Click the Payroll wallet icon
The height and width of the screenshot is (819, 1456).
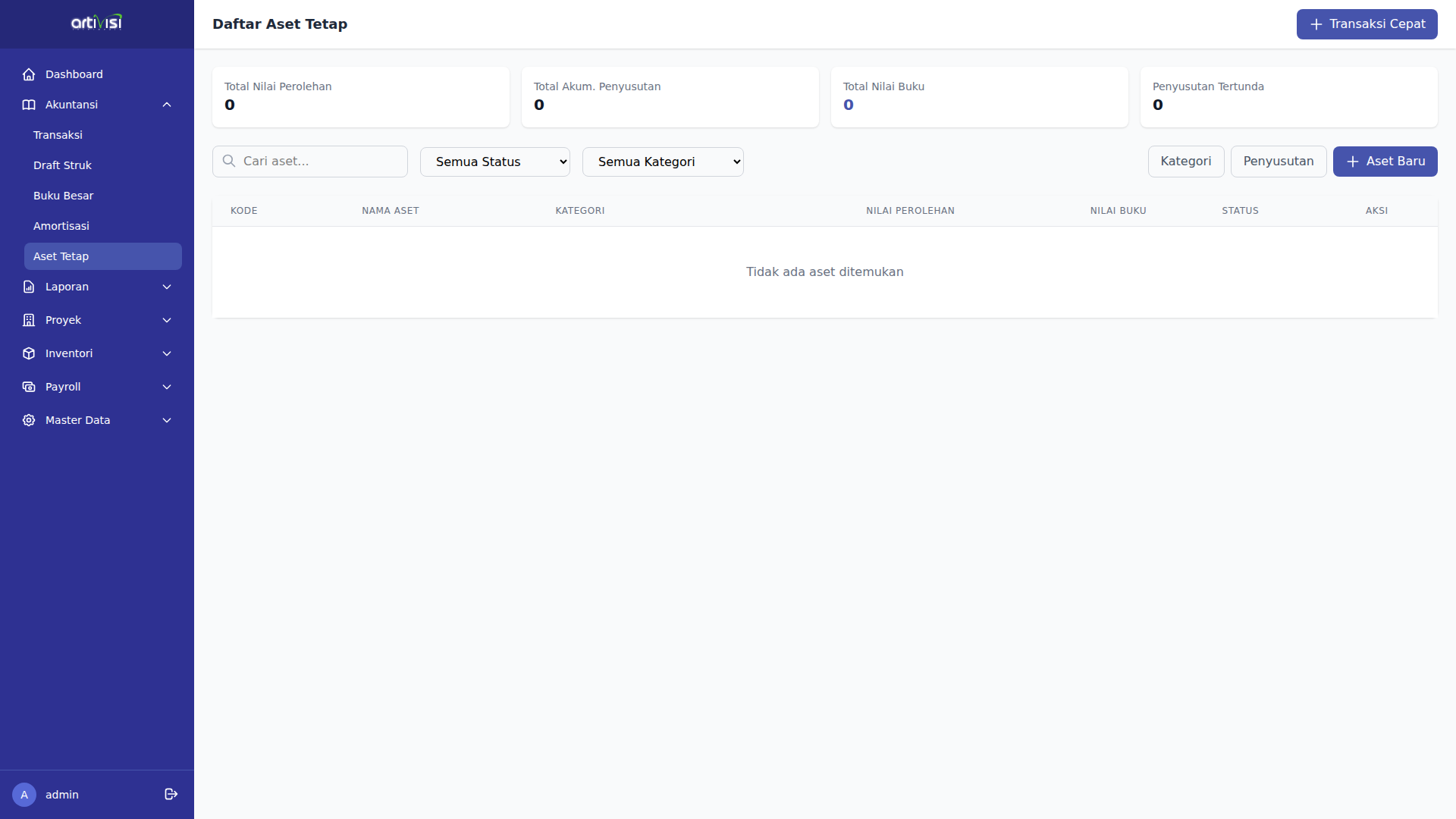[x=29, y=387]
